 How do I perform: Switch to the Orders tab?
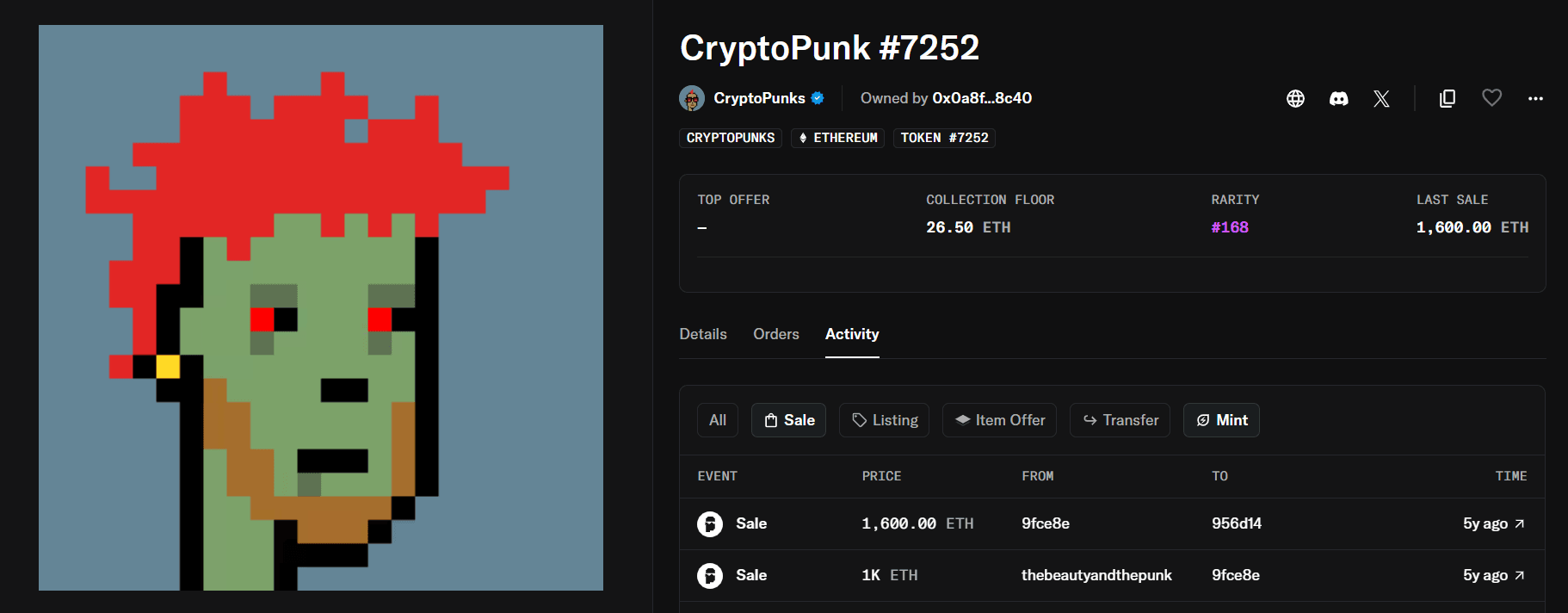point(775,334)
